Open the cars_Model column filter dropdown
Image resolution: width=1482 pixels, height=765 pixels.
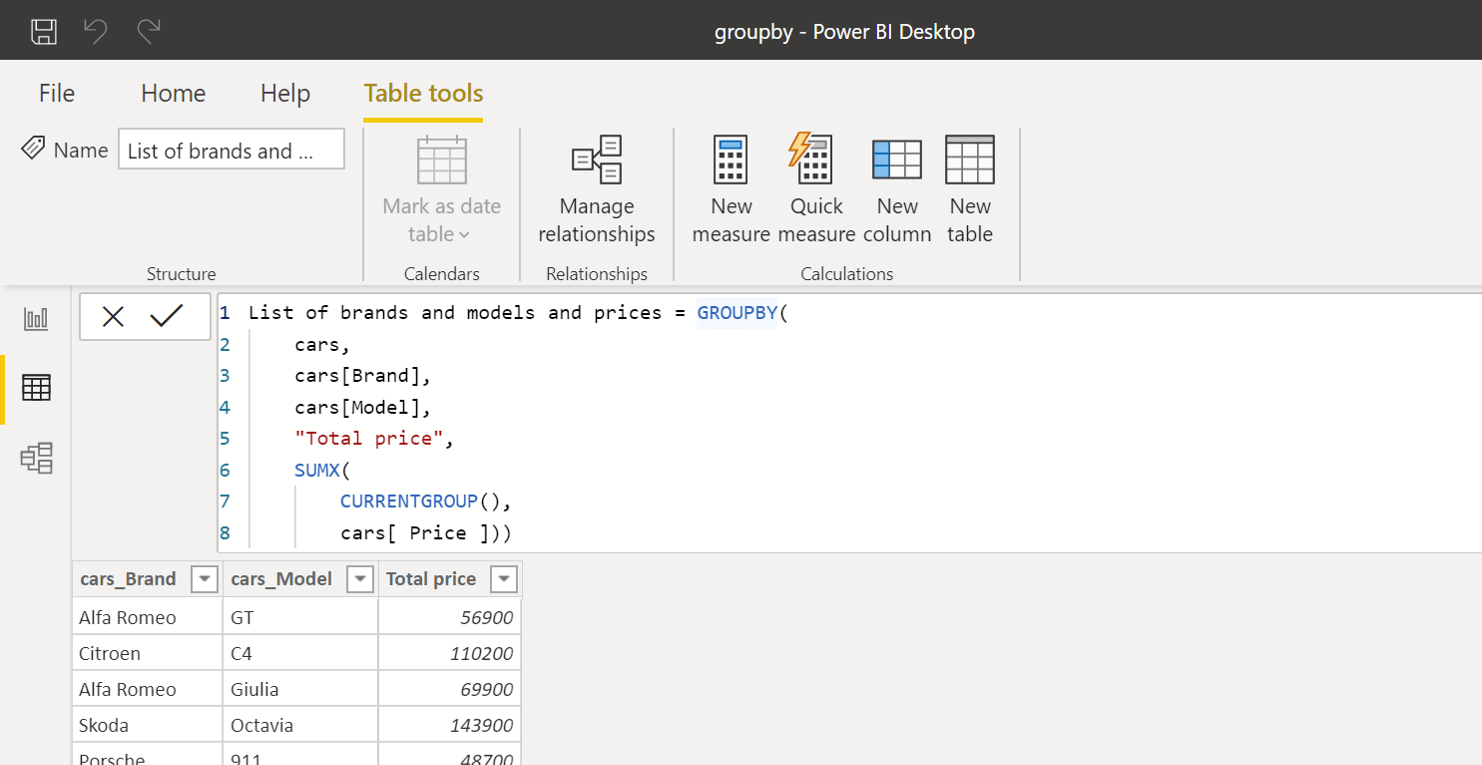[x=359, y=579]
